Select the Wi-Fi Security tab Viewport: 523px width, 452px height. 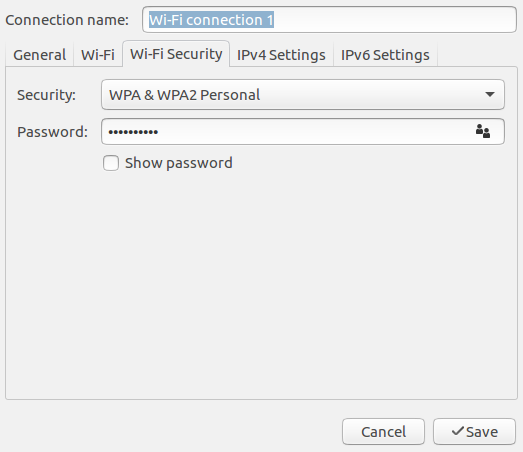click(x=176, y=54)
